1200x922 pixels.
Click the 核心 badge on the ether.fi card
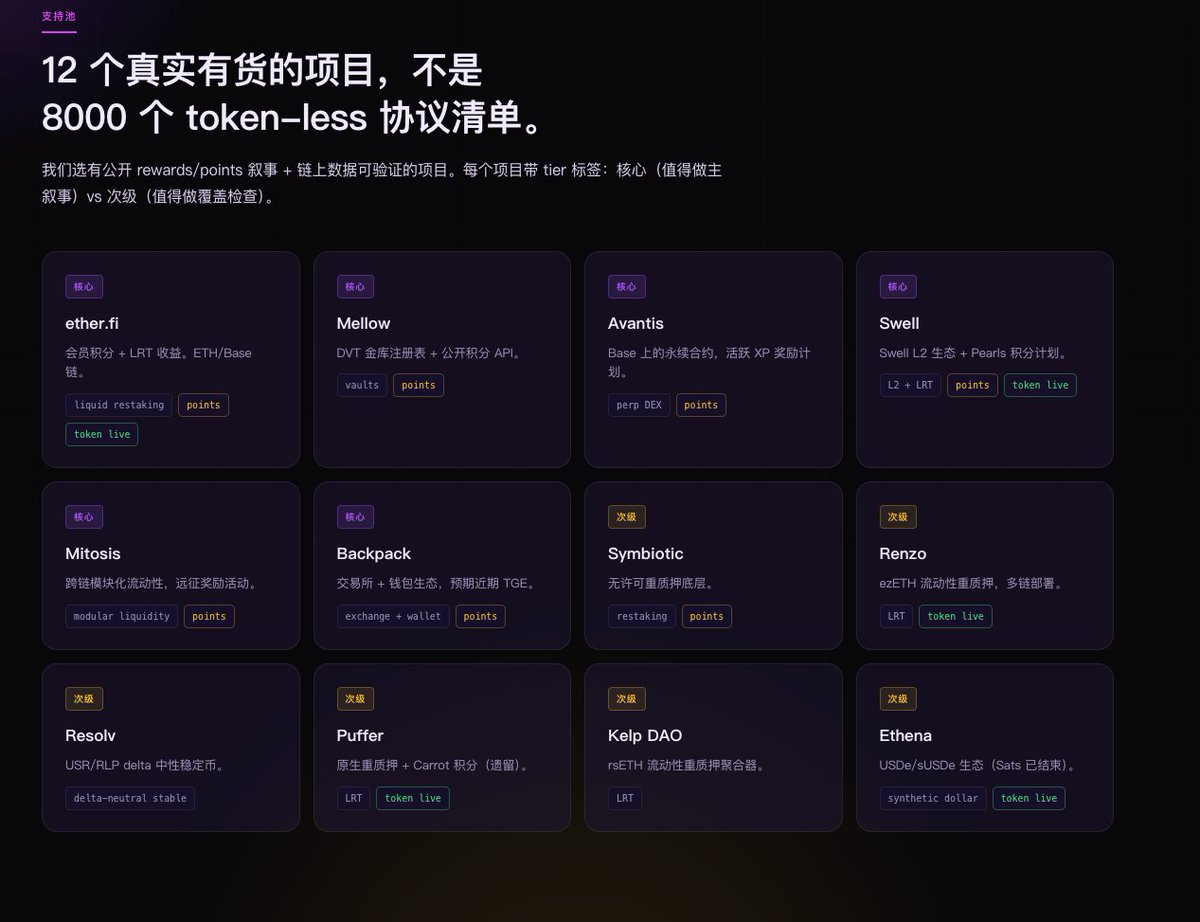point(84,287)
